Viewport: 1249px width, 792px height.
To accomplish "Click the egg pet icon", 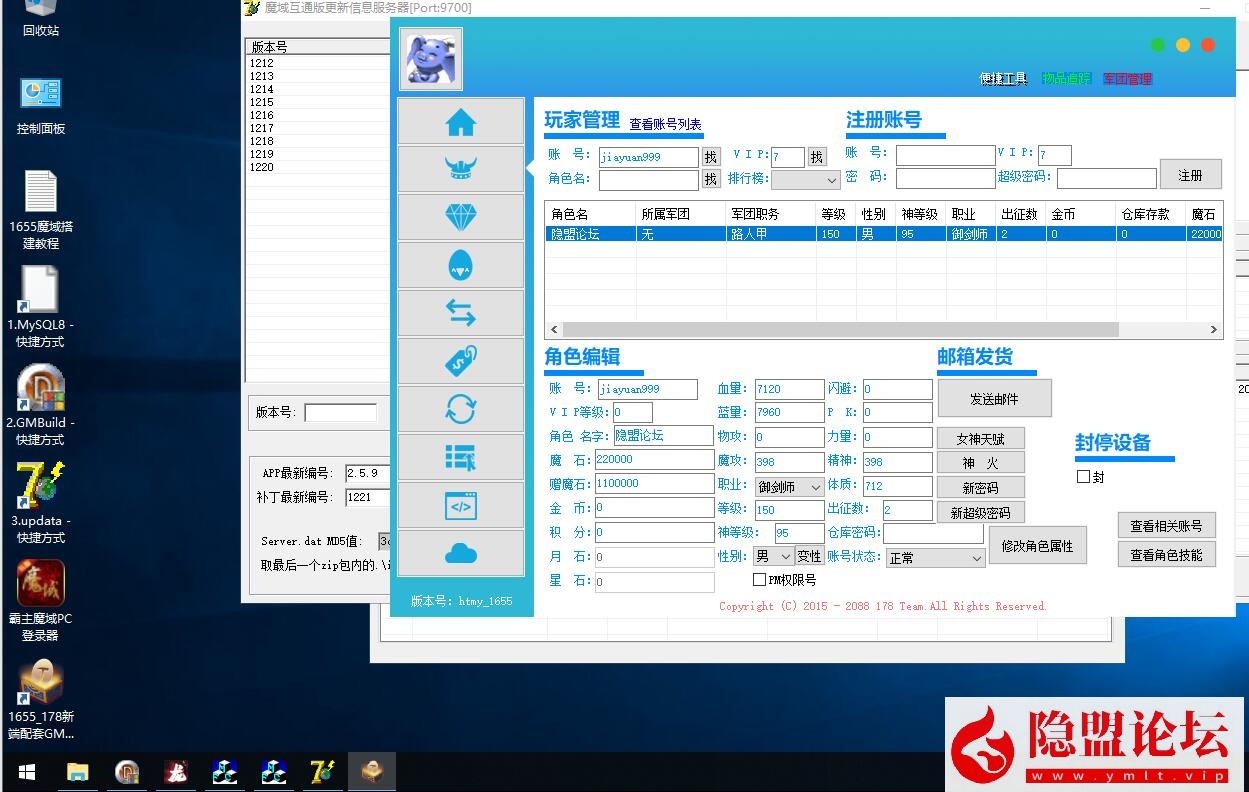I will pos(460,265).
